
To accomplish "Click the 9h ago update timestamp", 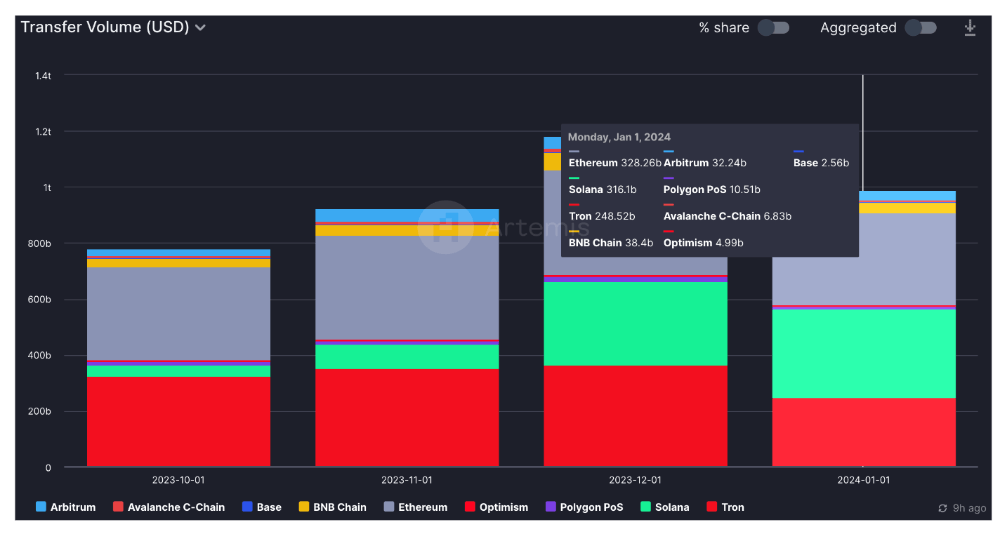I will [x=969, y=508].
